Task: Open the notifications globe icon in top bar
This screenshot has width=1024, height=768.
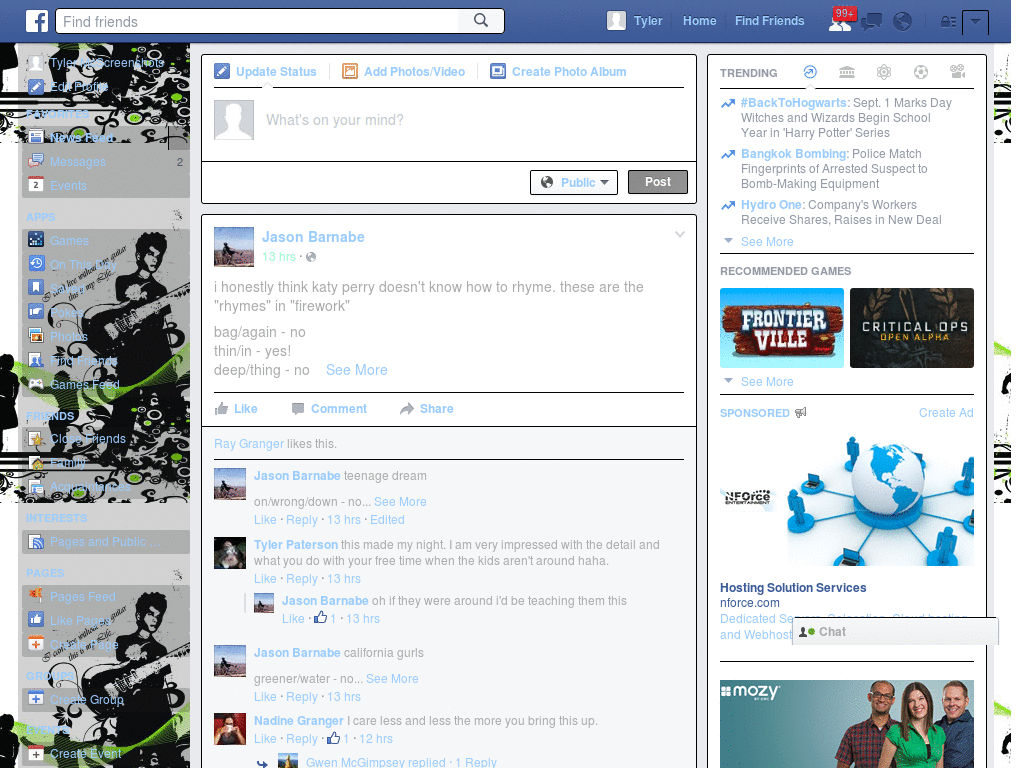Action: coord(902,22)
